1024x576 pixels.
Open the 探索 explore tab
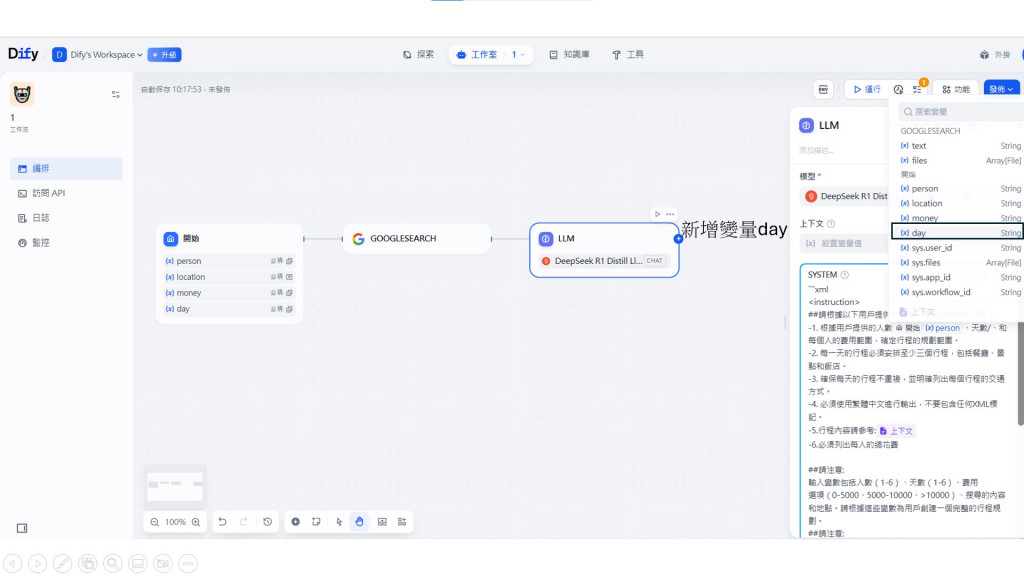pyautogui.click(x=419, y=55)
